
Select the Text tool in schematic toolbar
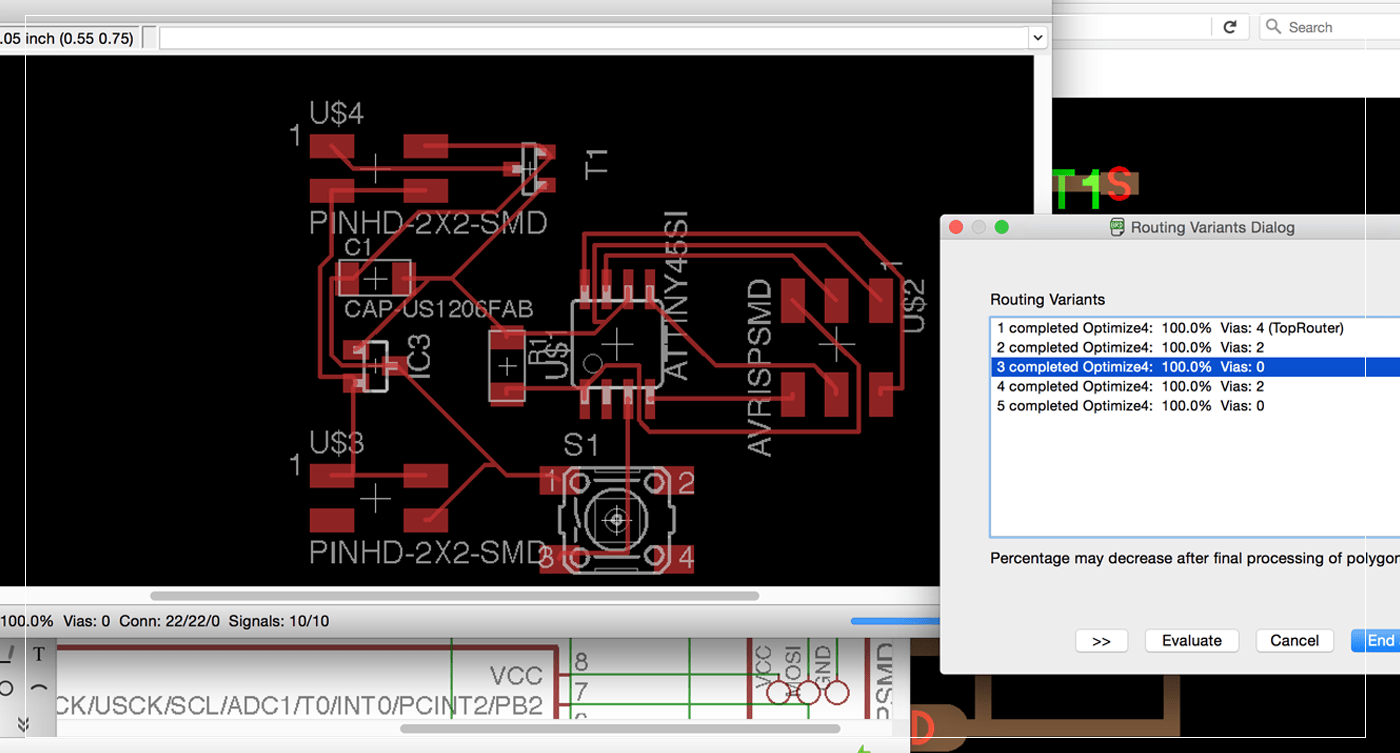tap(39, 655)
